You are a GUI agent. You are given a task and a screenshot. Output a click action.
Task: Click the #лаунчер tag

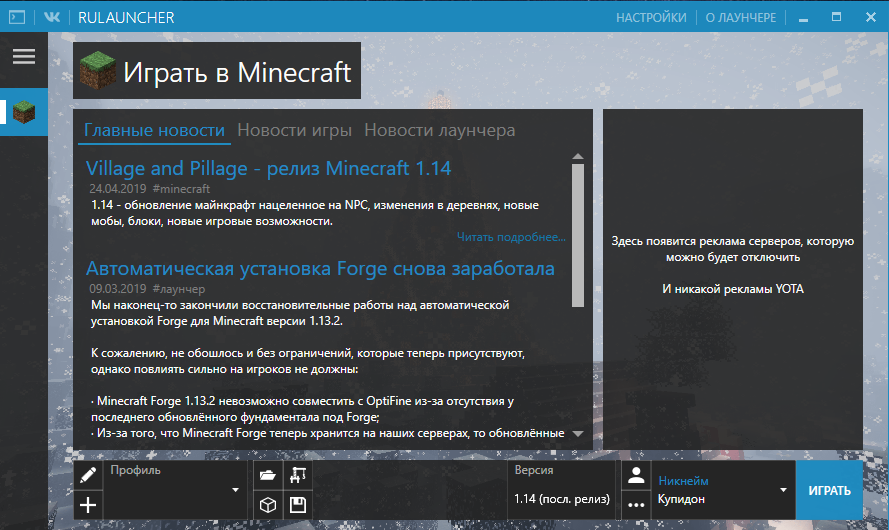tap(179, 289)
